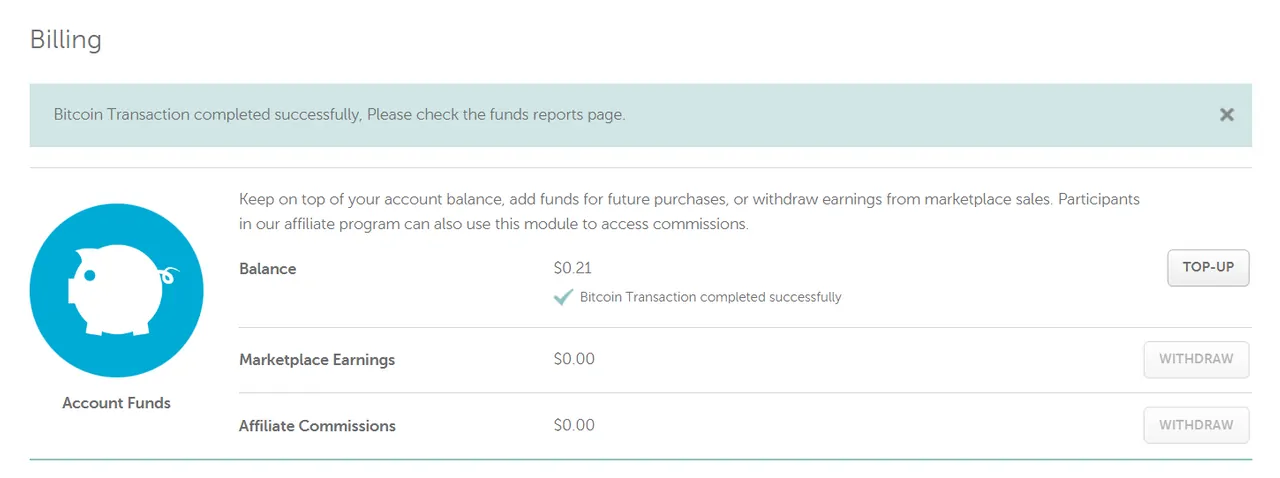Select the Affiliate Commissions $0.00 value

click(574, 425)
